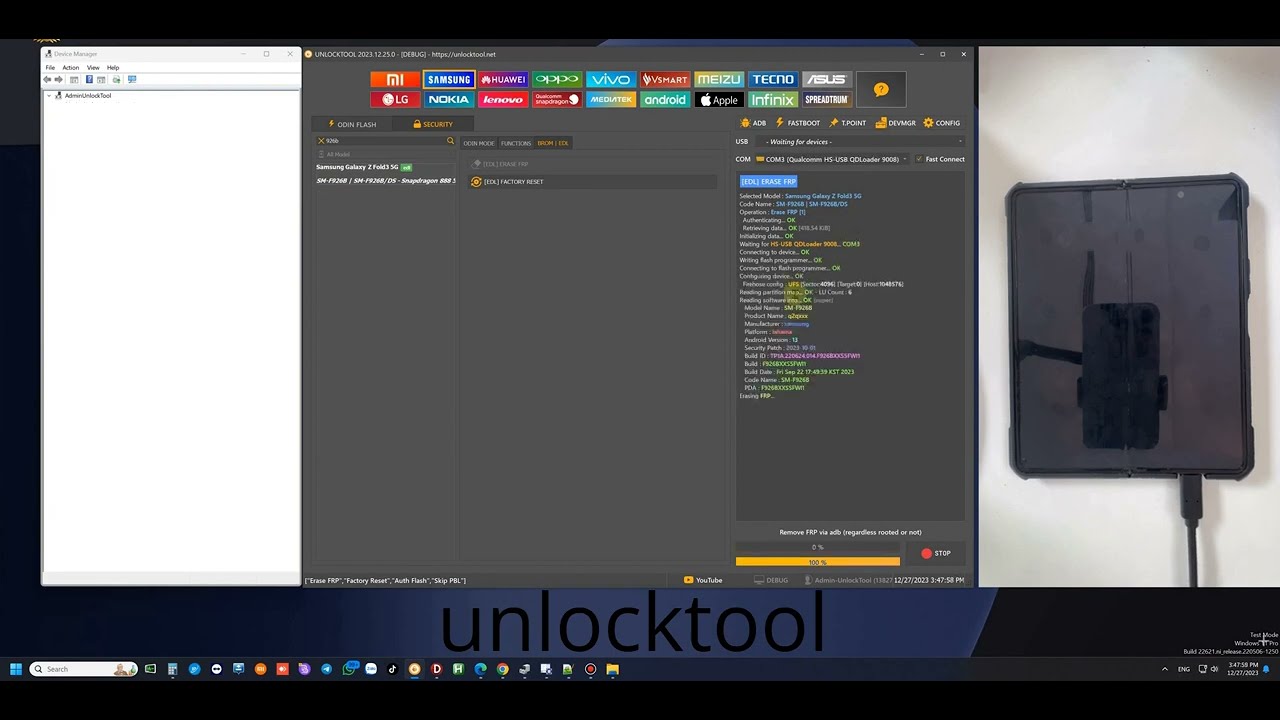Open the ADB tool button
The image size is (1280, 720).
(x=753, y=123)
